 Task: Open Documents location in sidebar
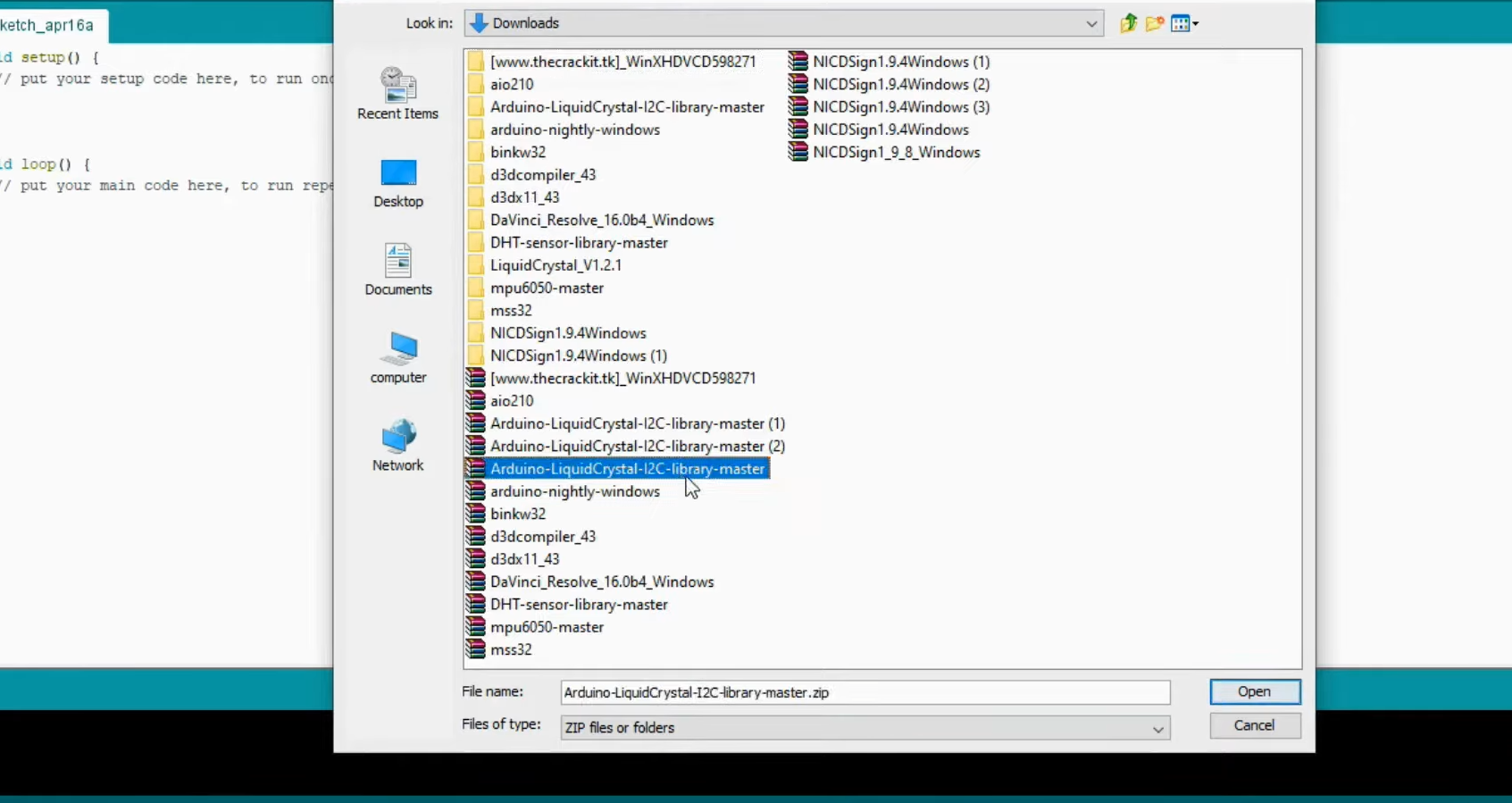(x=398, y=270)
